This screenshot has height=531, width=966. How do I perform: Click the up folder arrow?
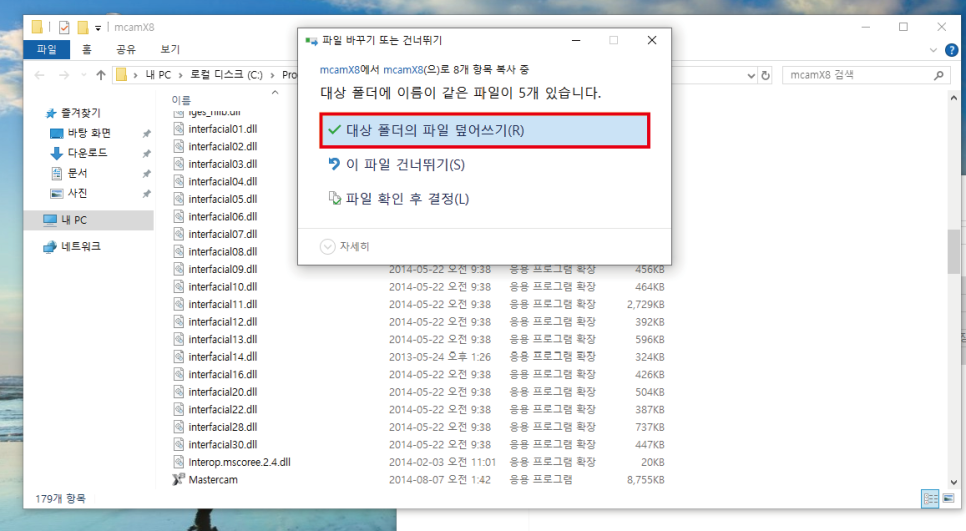point(101,75)
